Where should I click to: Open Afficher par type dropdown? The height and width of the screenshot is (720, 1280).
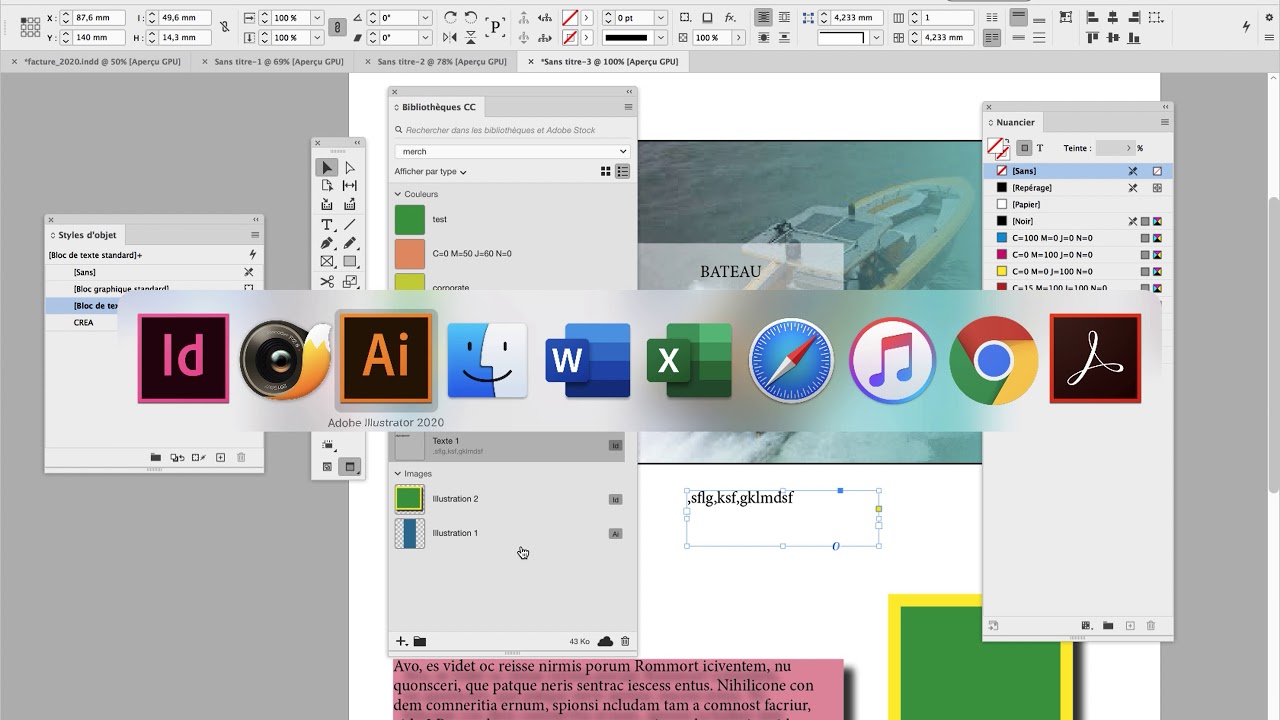click(x=430, y=172)
